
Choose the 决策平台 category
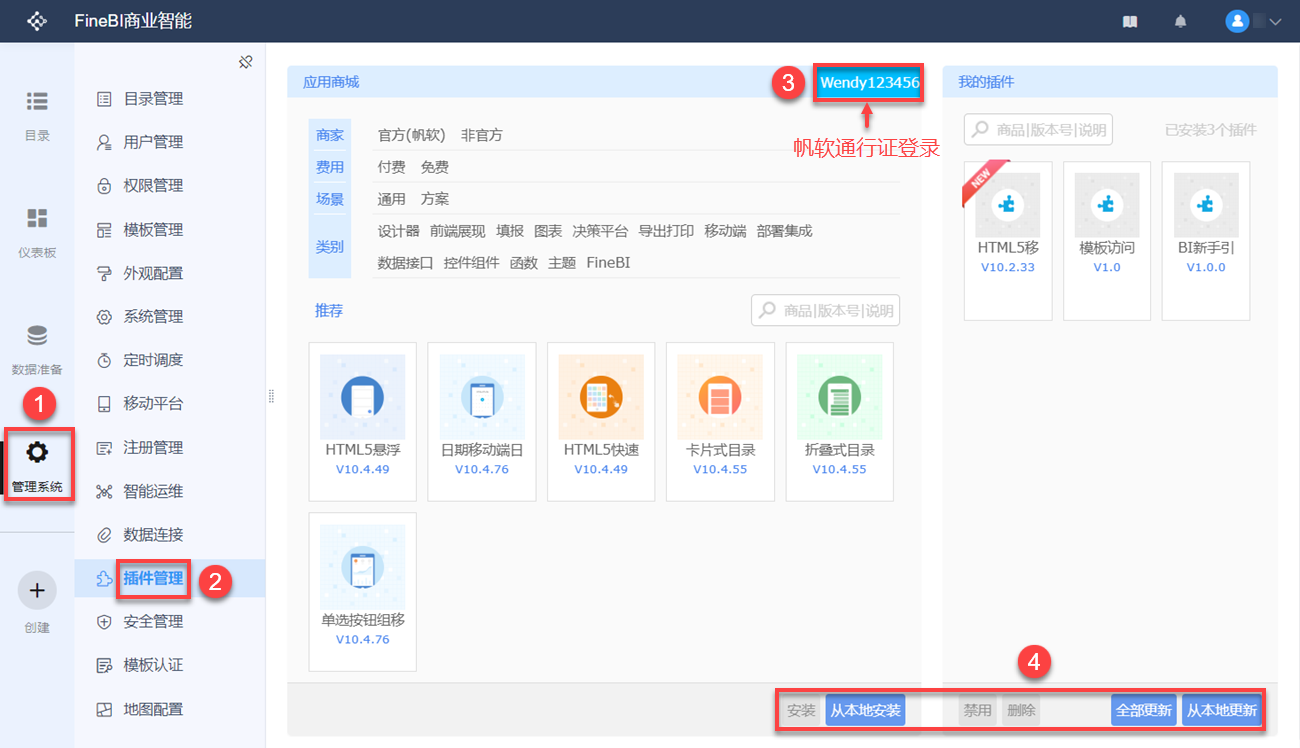click(x=600, y=231)
